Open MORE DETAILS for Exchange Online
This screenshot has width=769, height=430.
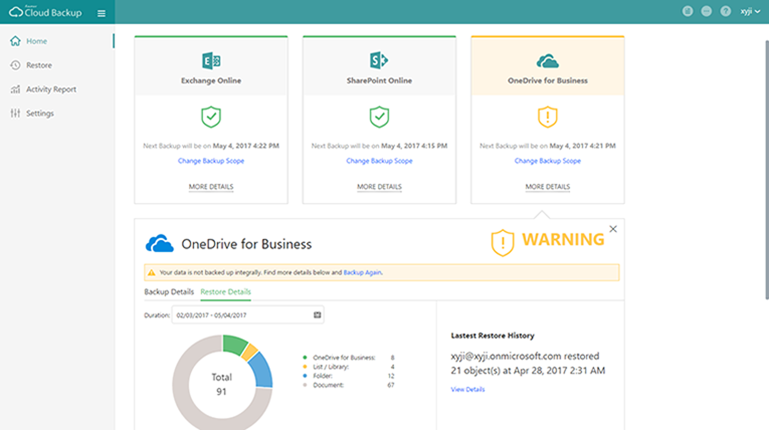click(x=211, y=187)
